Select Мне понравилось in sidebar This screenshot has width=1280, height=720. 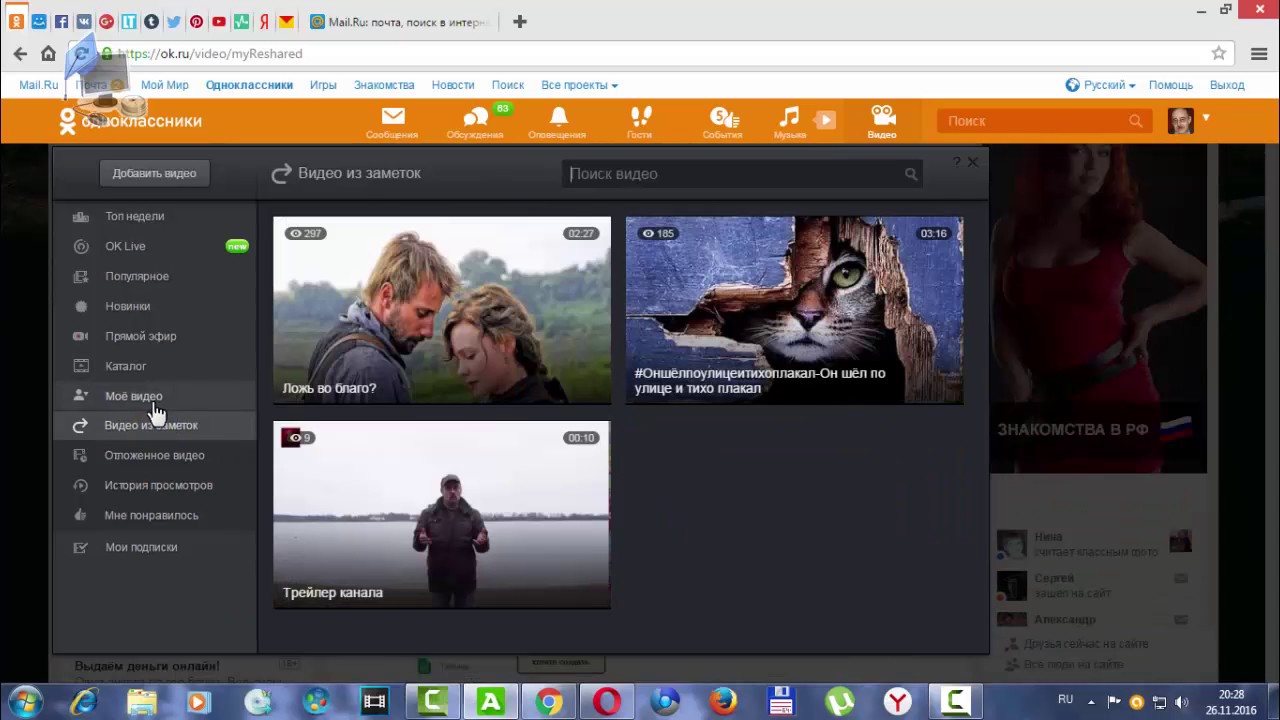[x=155, y=515]
